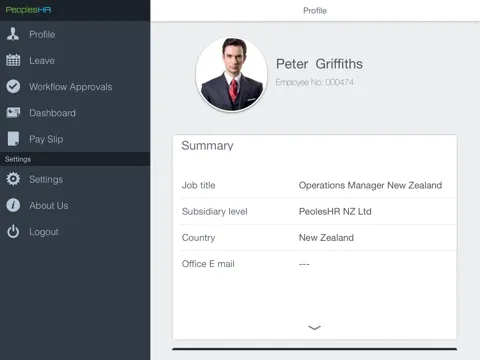
Task: Click the Pay Slip document icon
Action: point(13,139)
